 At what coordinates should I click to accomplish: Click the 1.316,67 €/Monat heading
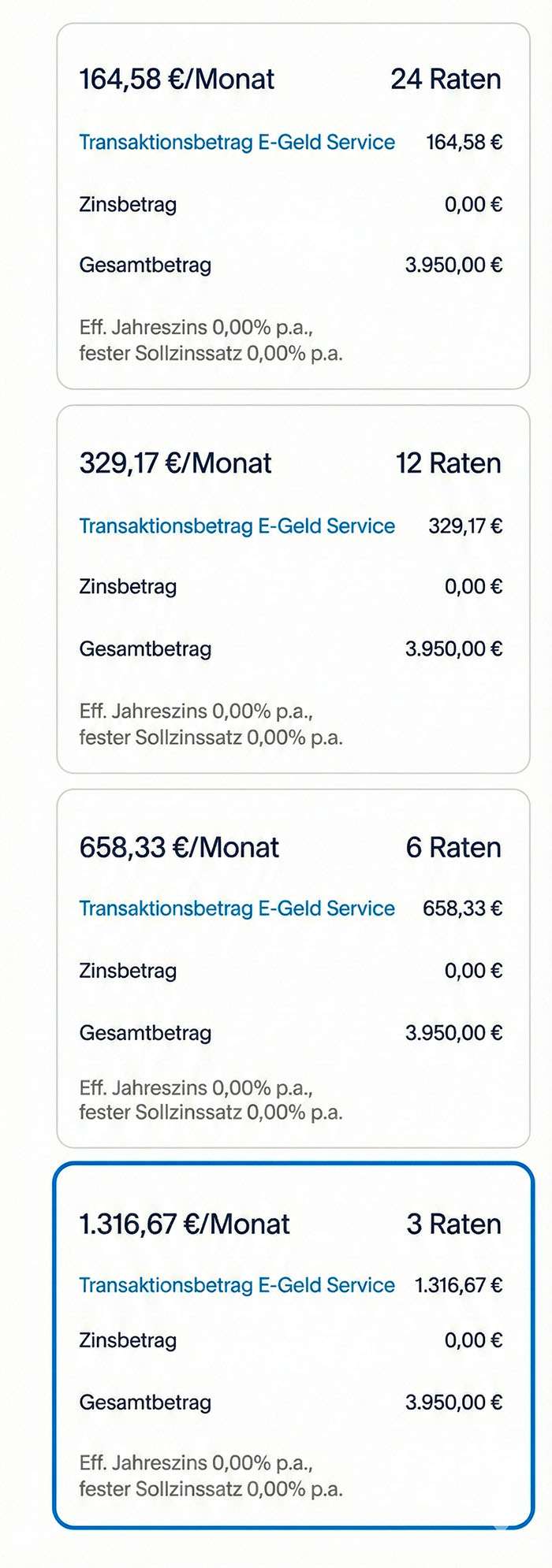(185, 1224)
